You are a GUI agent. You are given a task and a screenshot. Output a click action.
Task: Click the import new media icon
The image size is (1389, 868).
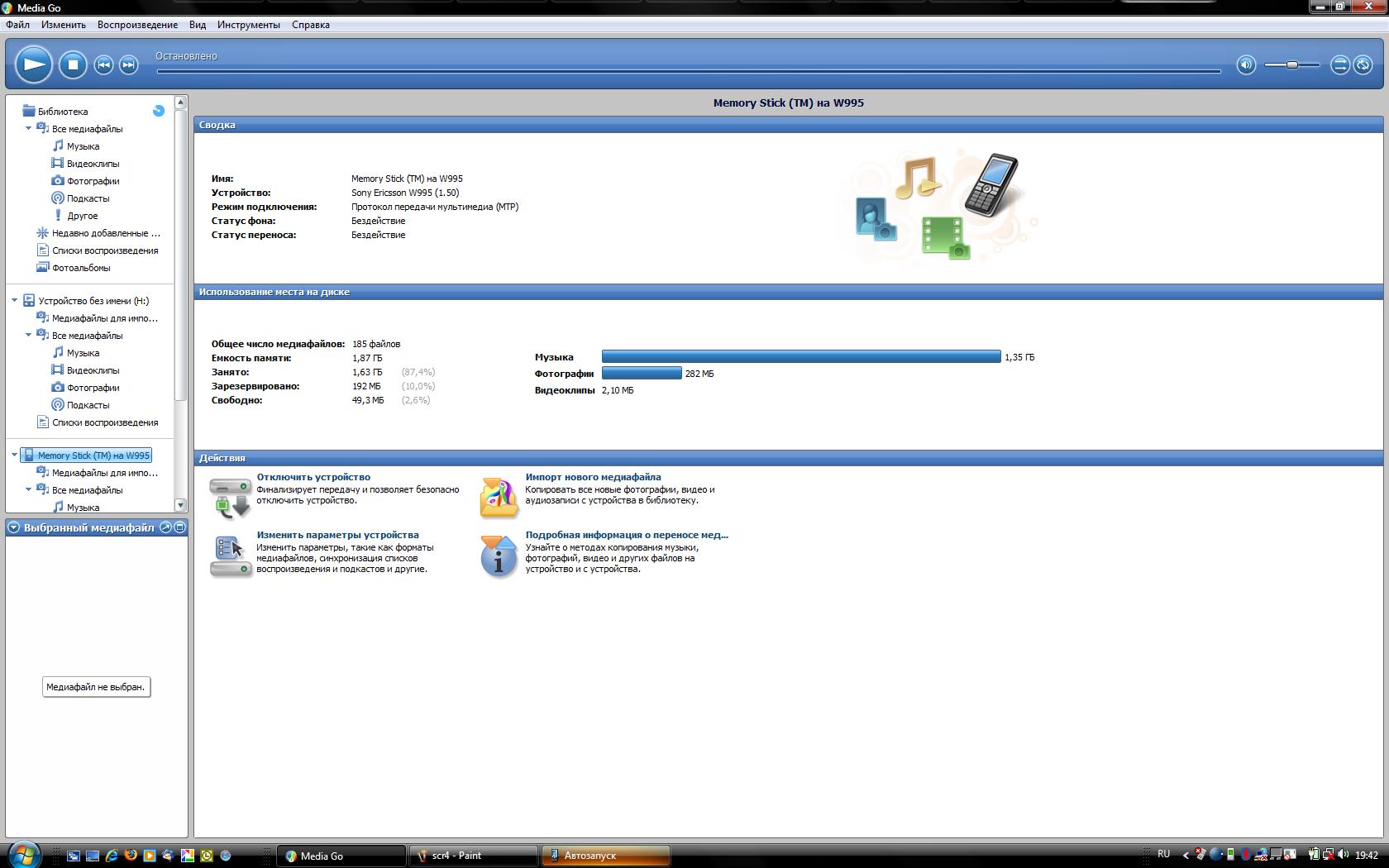pyautogui.click(x=499, y=497)
